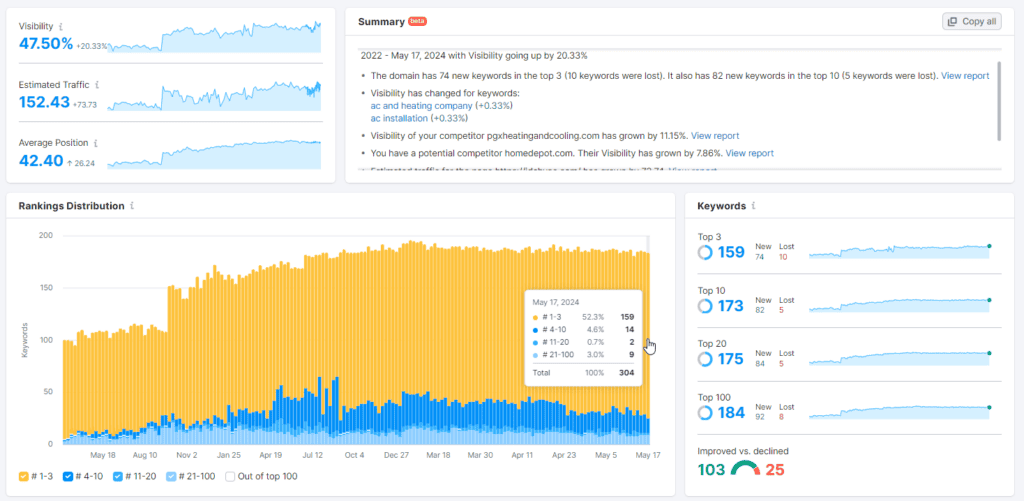Click the 152.43 estimated traffic value
The height and width of the screenshot is (501, 1024).
click(x=44, y=103)
